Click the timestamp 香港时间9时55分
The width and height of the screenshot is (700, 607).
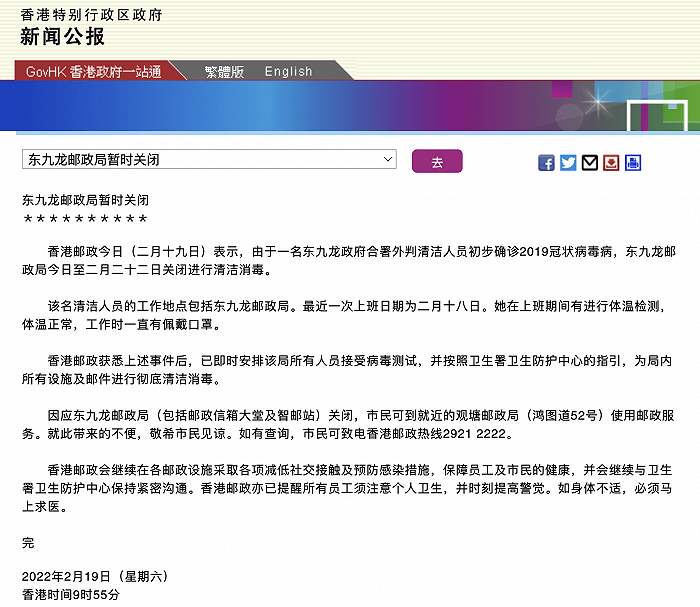[x=71, y=595]
